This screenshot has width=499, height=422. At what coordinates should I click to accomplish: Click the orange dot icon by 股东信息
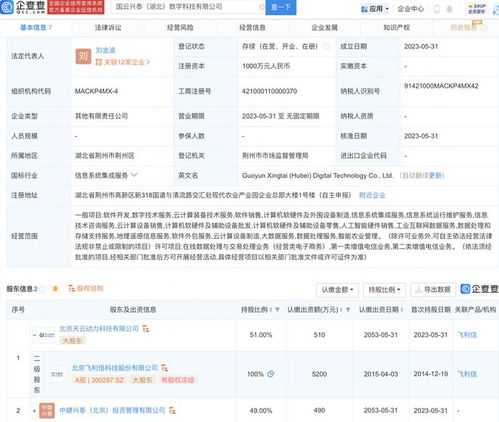[x=55, y=289]
